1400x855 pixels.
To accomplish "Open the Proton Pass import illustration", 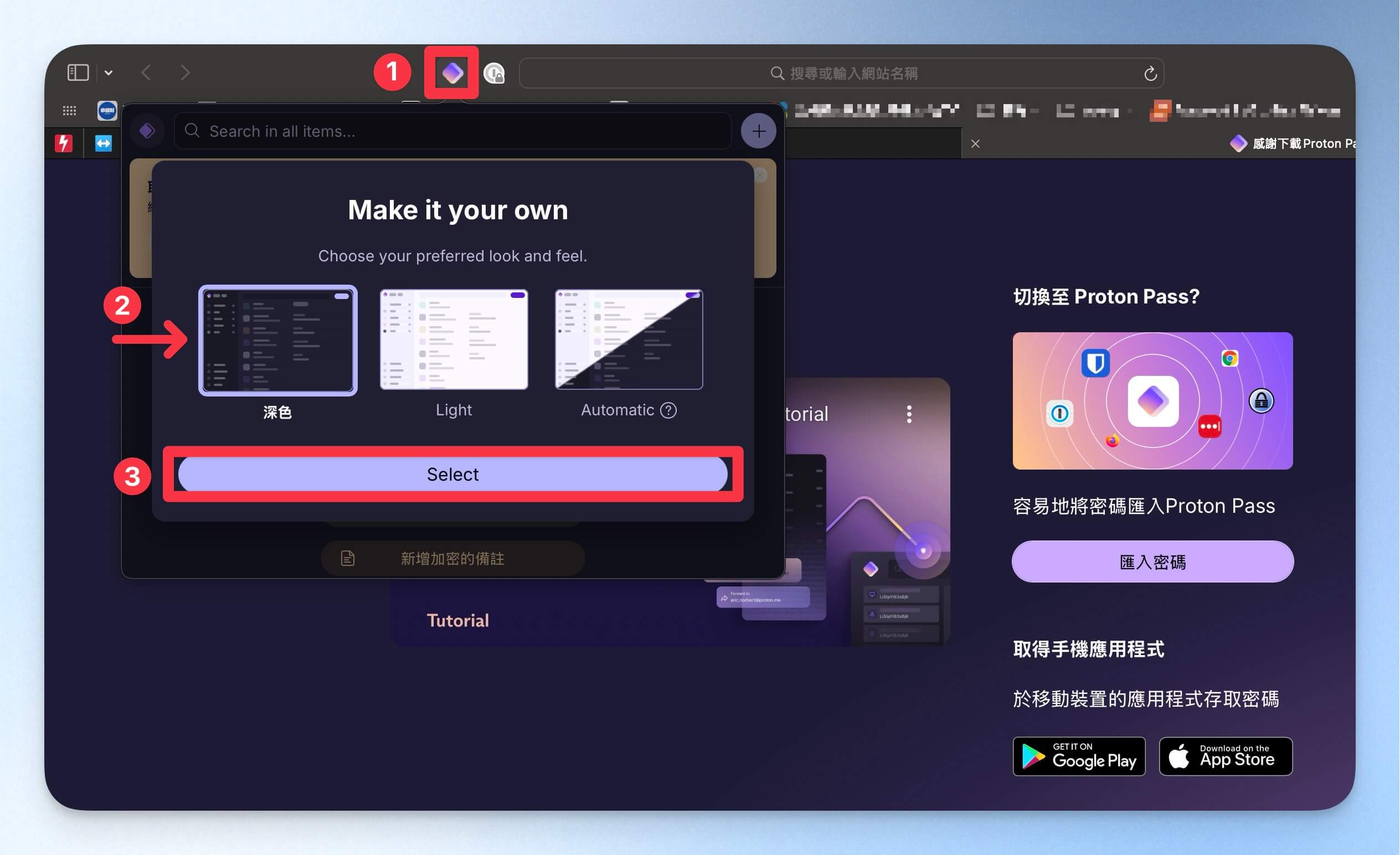I will (x=1152, y=401).
